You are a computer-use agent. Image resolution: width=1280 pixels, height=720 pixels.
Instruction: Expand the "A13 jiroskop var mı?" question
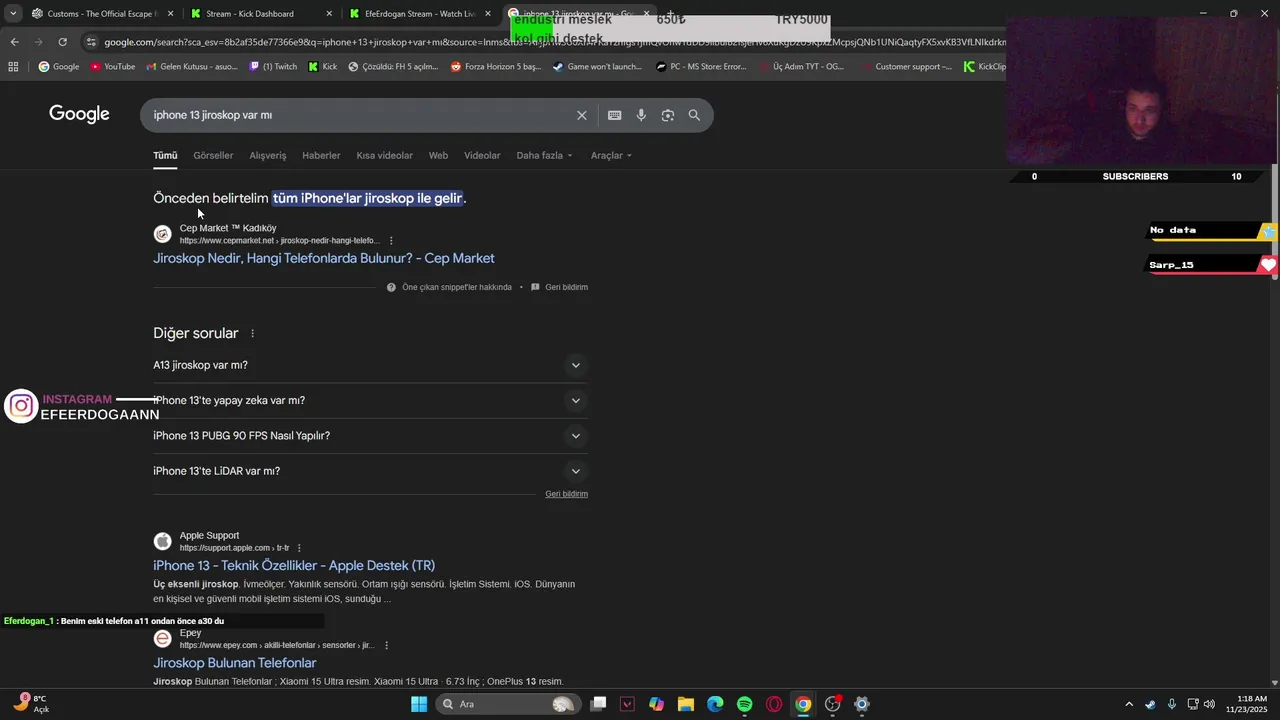click(370, 365)
